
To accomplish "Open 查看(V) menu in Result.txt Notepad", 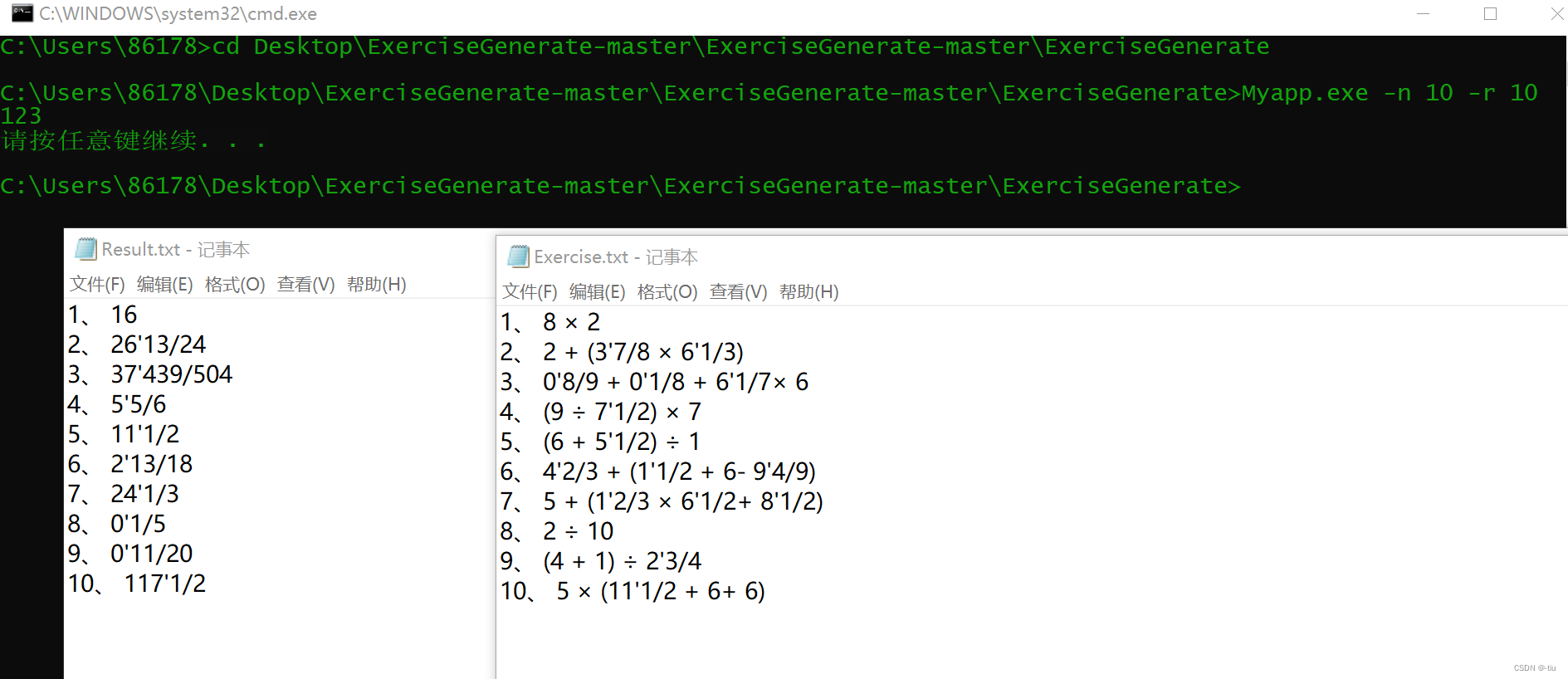I will 305,285.
